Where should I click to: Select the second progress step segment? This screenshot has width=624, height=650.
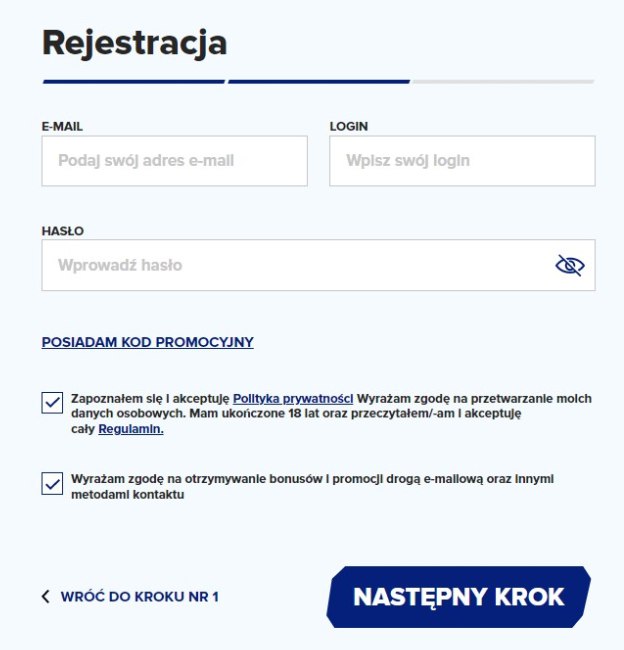(x=319, y=81)
